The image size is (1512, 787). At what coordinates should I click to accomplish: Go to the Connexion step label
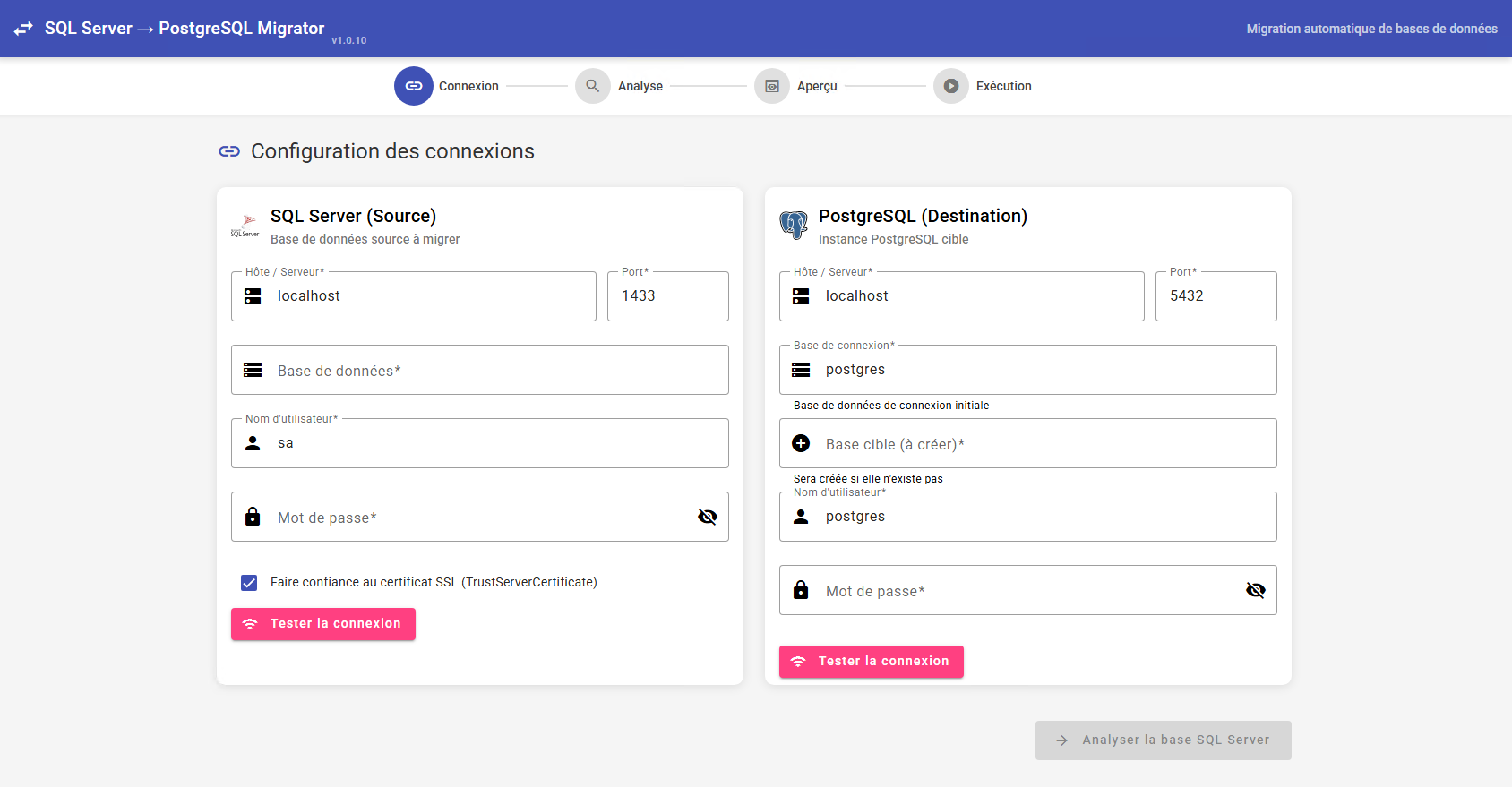[x=468, y=86]
